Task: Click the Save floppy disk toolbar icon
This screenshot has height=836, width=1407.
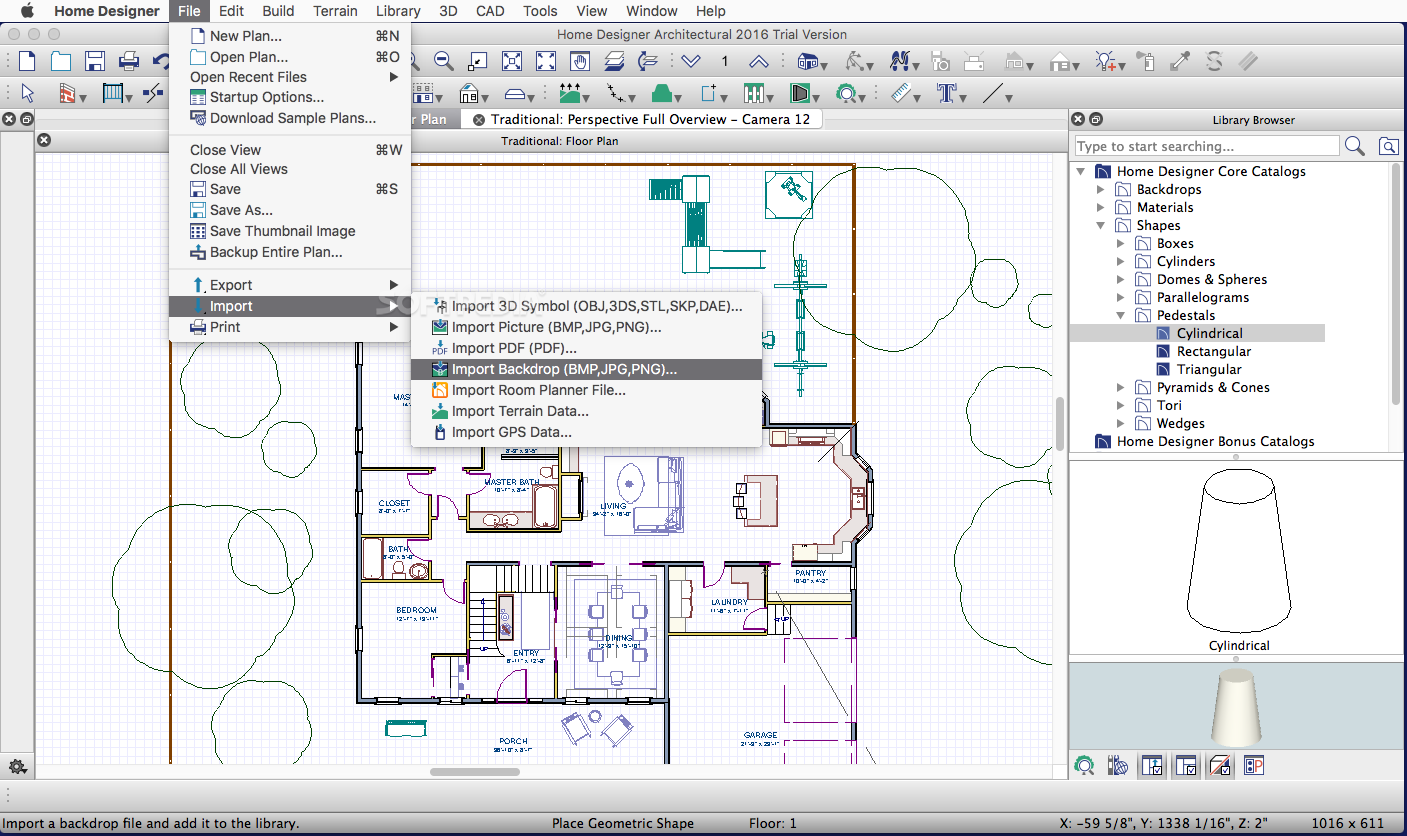Action: [95, 61]
